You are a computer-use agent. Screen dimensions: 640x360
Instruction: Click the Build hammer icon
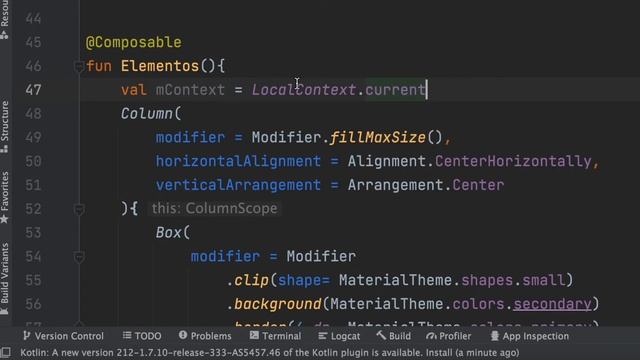coord(381,336)
